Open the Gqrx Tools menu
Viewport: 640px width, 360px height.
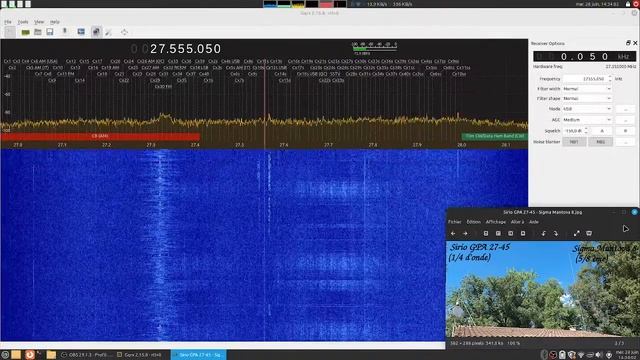[23, 22]
